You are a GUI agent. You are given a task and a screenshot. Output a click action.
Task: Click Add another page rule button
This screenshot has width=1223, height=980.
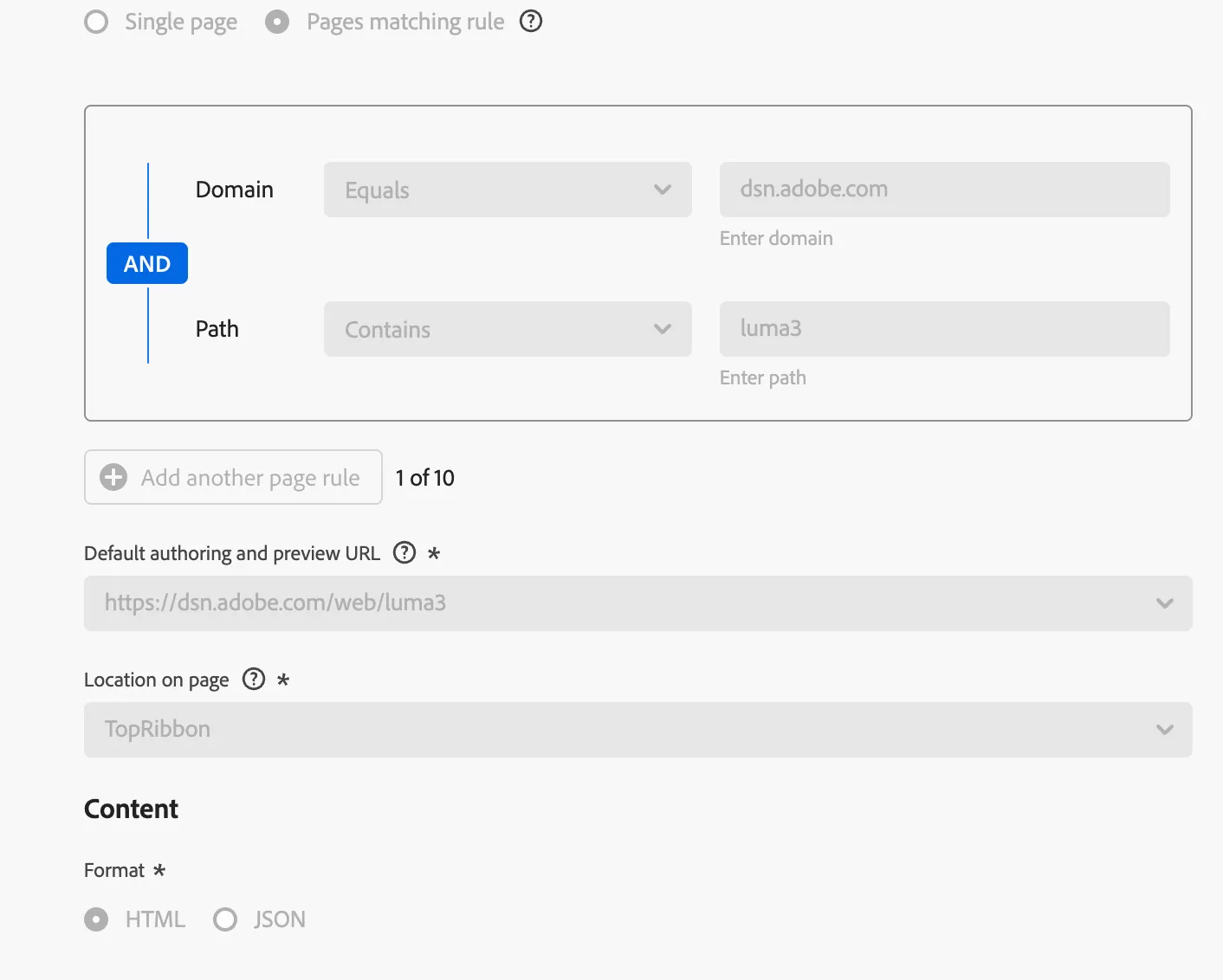pos(233,477)
